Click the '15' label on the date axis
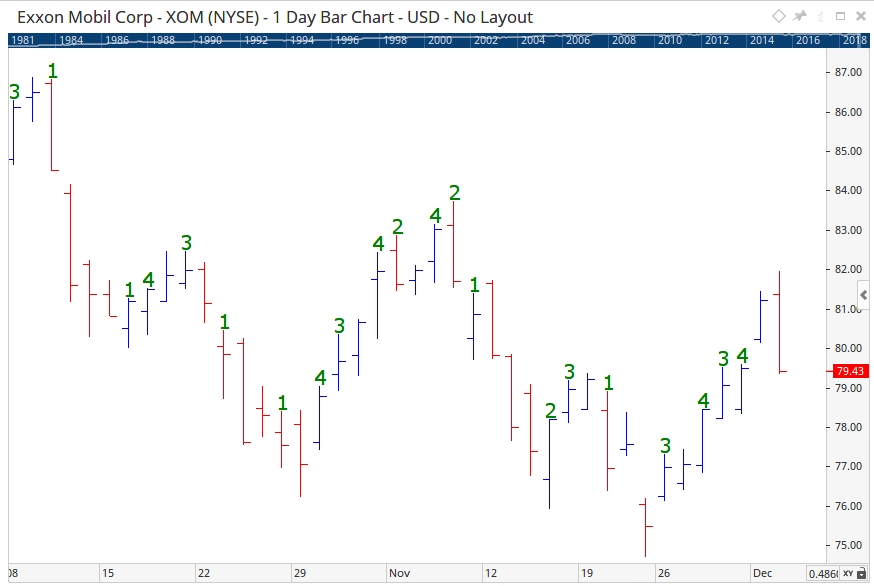874x586 pixels. [x=108, y=573]
